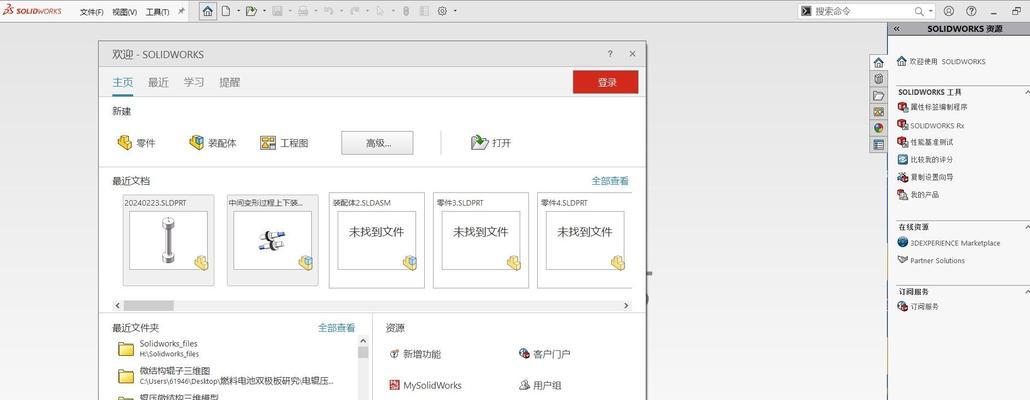Open 属性标签编制程序 tool

point(932,107)
